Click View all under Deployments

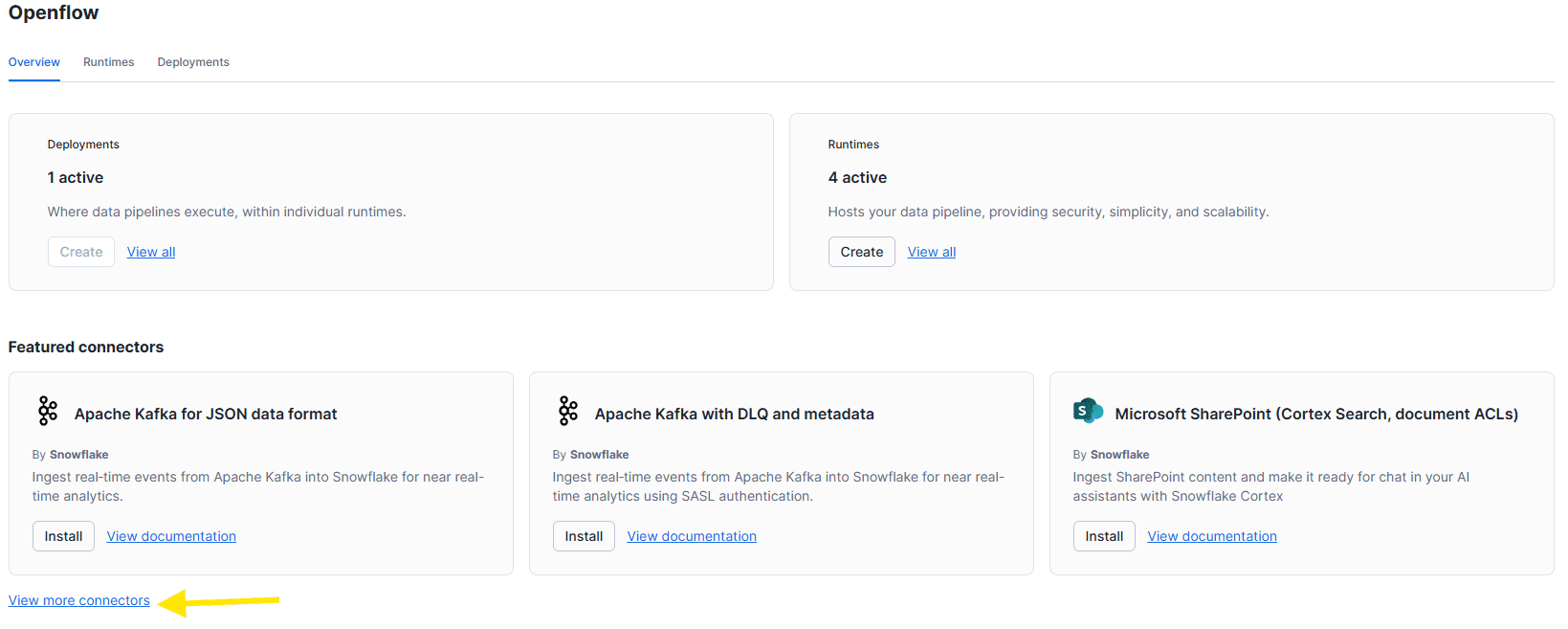[x=151, y=252]
